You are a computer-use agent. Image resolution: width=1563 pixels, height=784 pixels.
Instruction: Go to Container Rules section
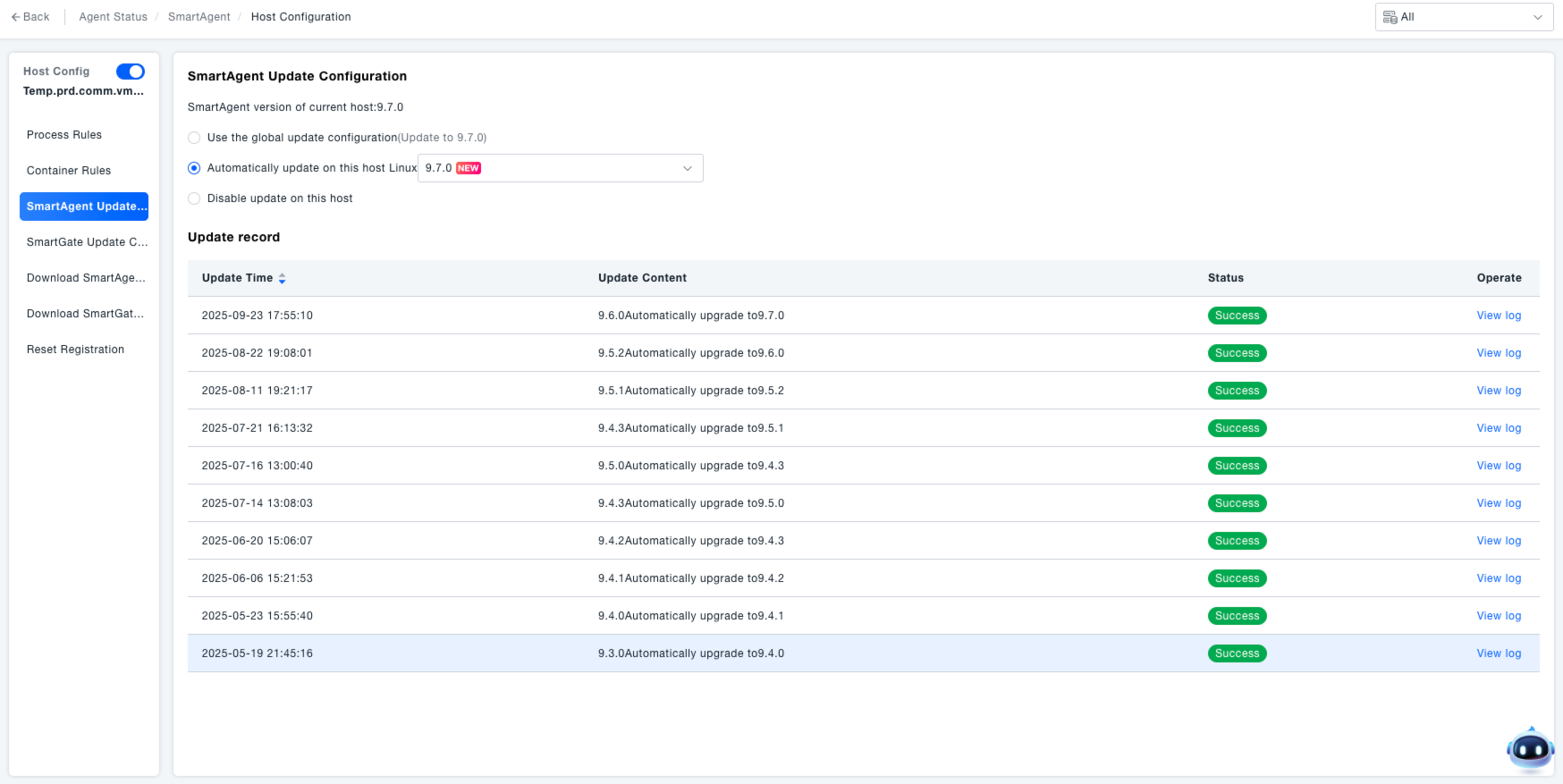[69, 171]
